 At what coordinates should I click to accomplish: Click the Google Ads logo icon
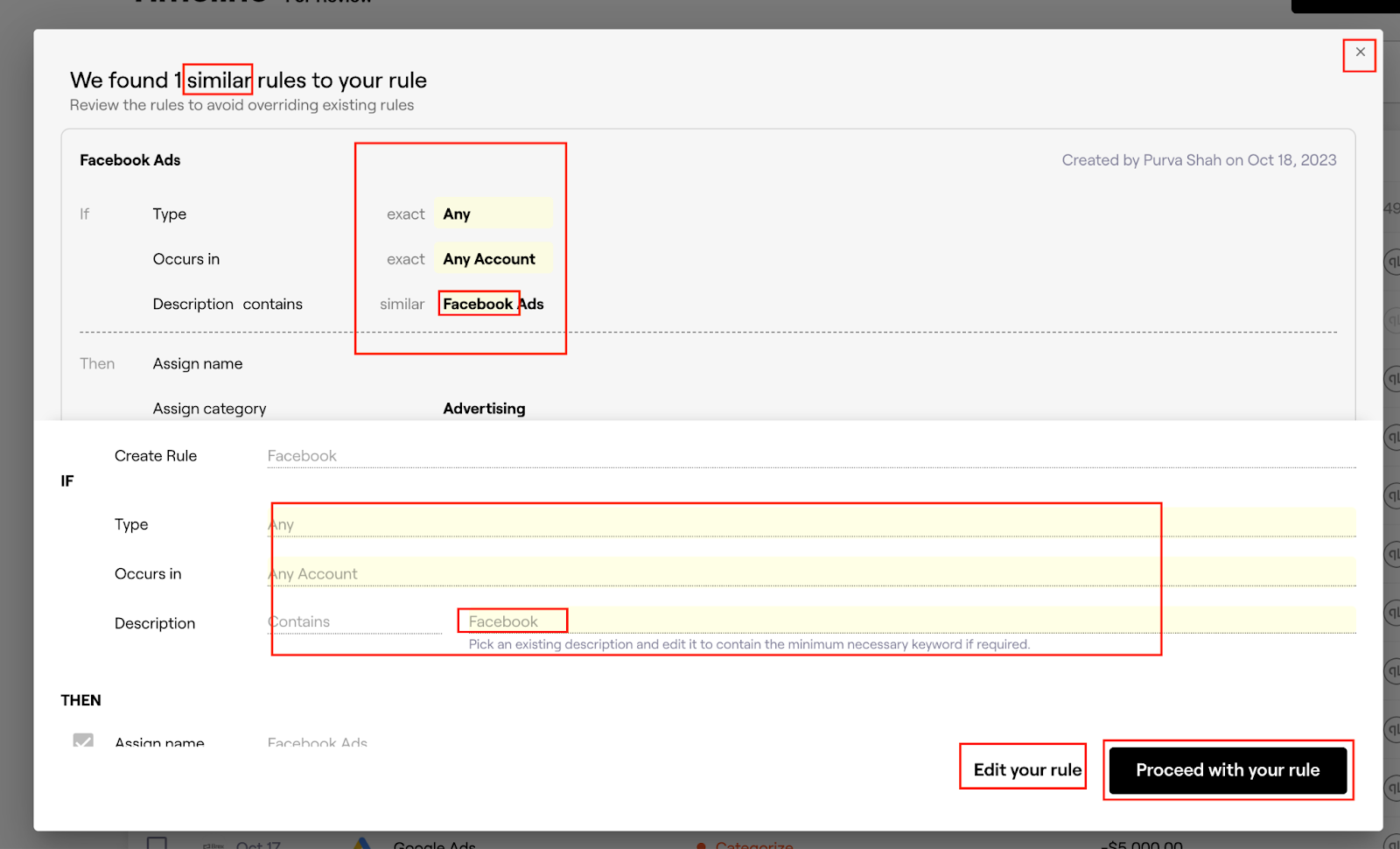click(362, 843)
